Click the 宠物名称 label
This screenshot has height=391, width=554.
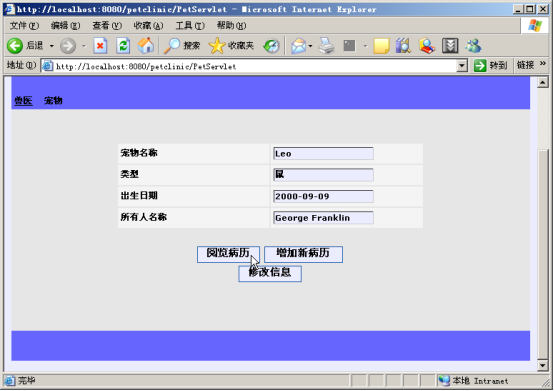[139, 153]
